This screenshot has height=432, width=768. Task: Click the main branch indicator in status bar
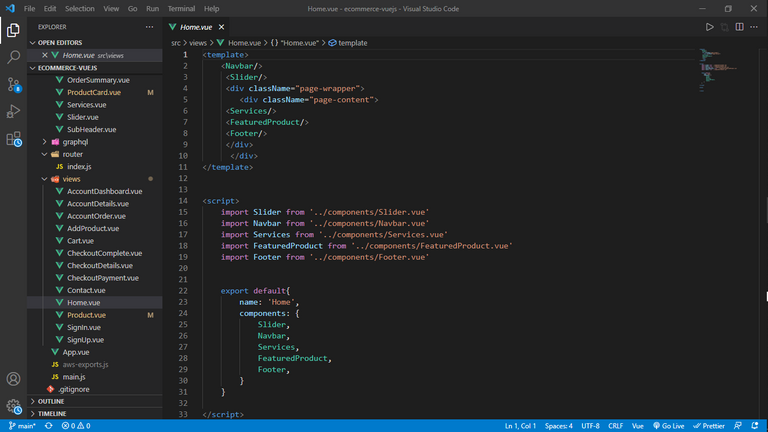tap(22, 426)
